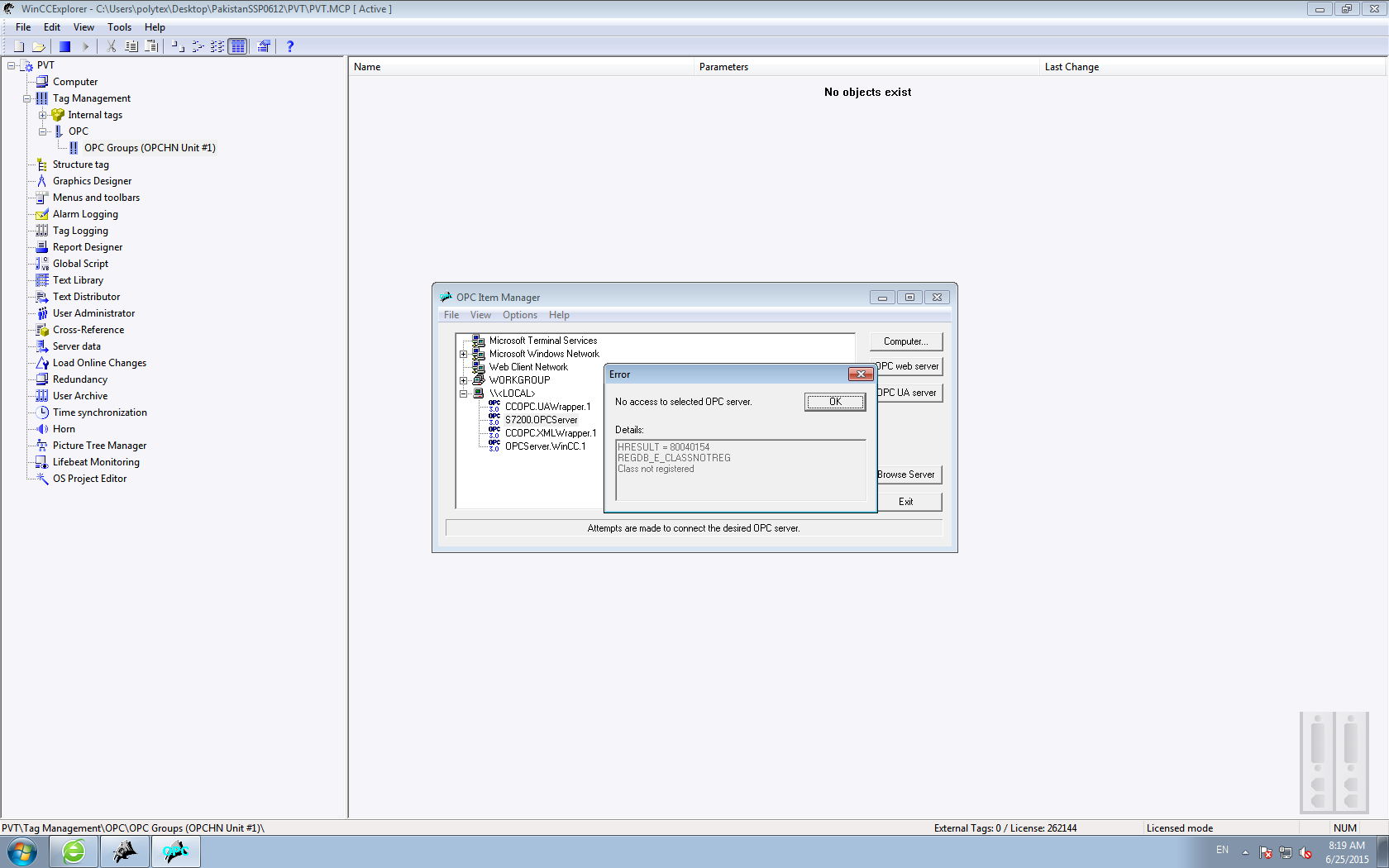The height and width of the screenshot is (868, 1389).
Task: Show hidden system tray icons
Action: (x=1245, y=852)
